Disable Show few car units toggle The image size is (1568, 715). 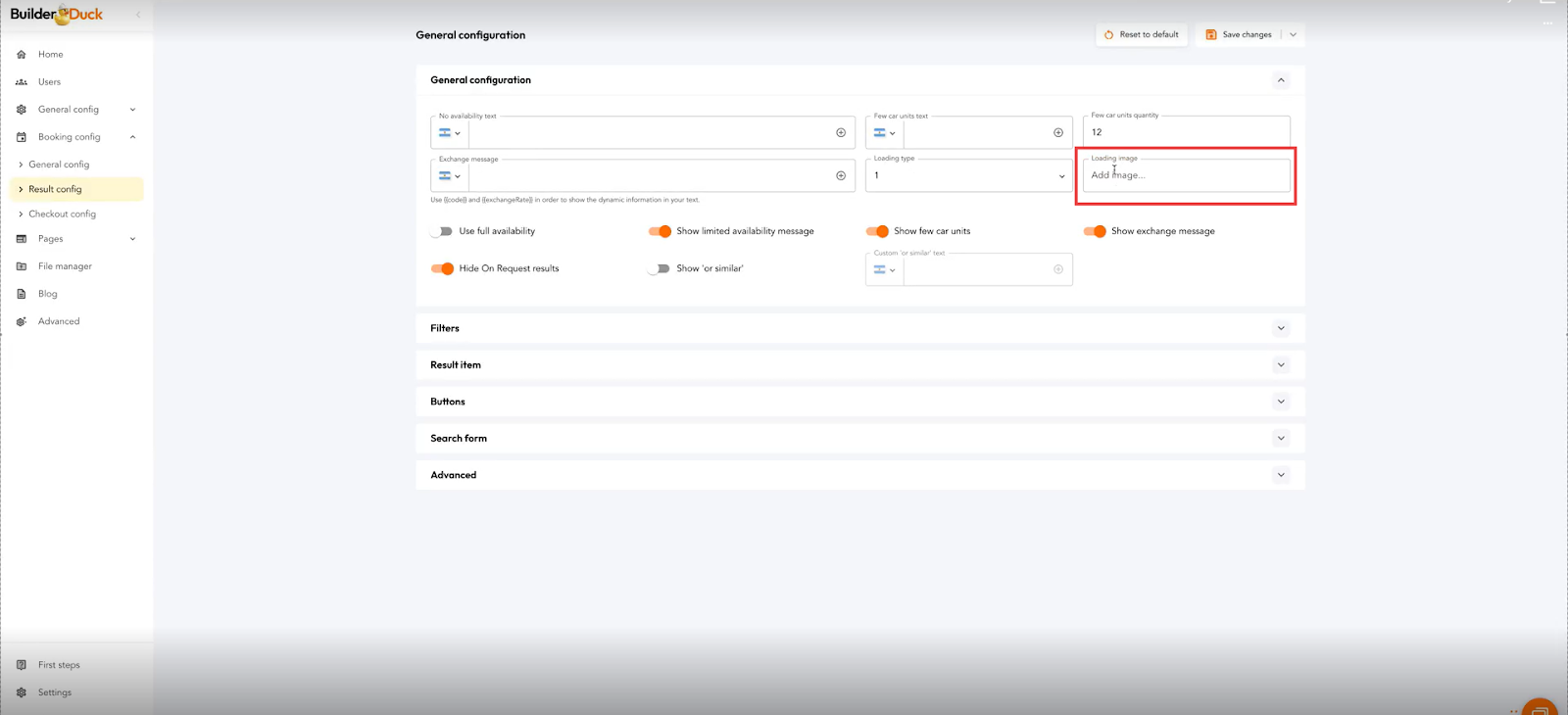[x=877, y=231]
